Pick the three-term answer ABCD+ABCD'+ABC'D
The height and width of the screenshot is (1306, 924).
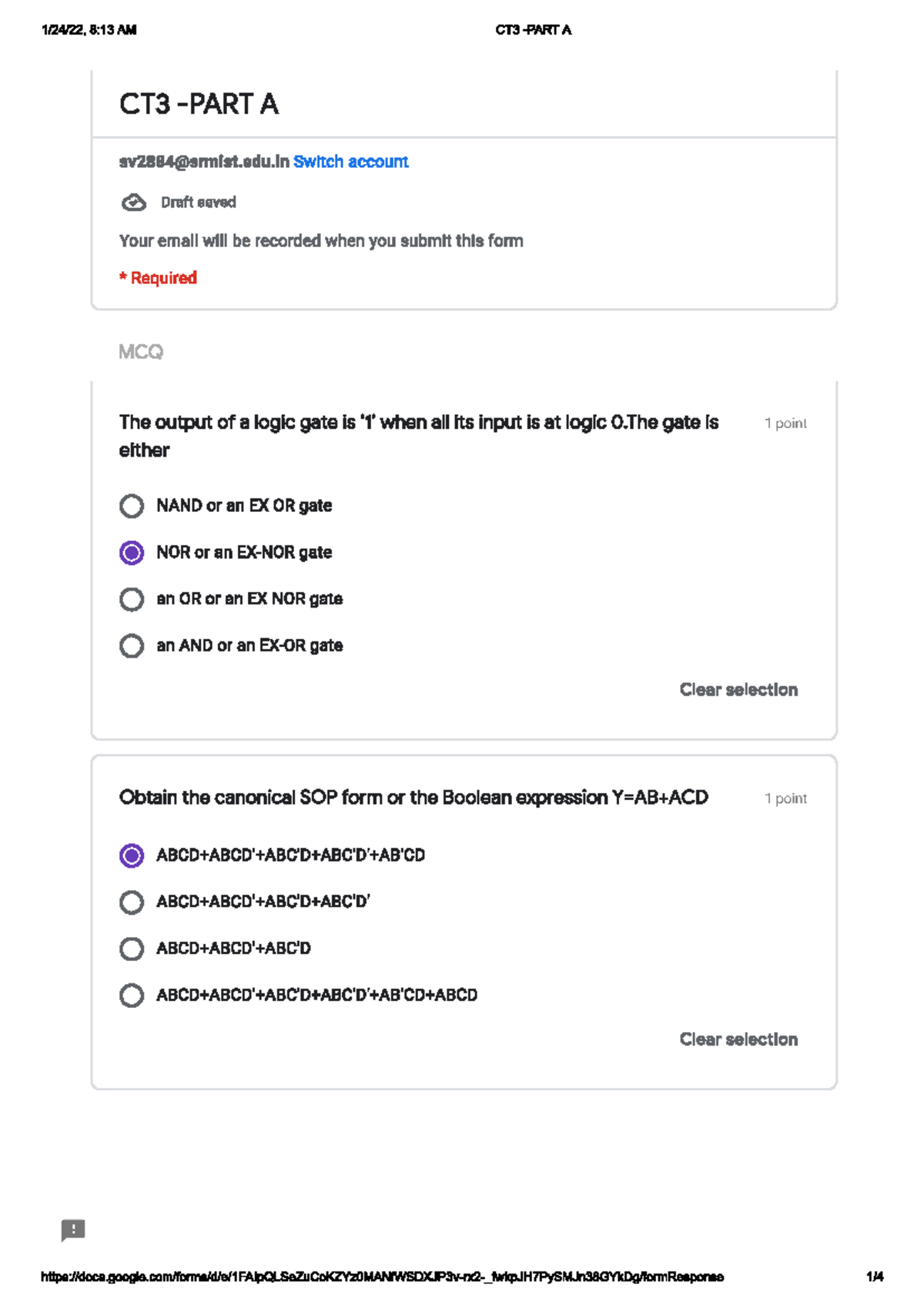(x=132, y=949)
